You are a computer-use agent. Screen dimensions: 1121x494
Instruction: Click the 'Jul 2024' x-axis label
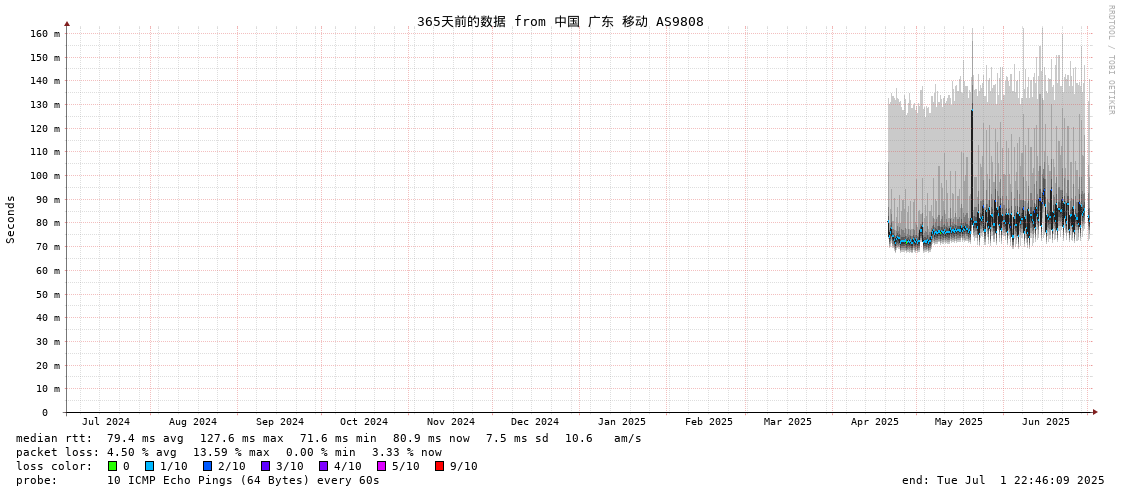[106, 422]
